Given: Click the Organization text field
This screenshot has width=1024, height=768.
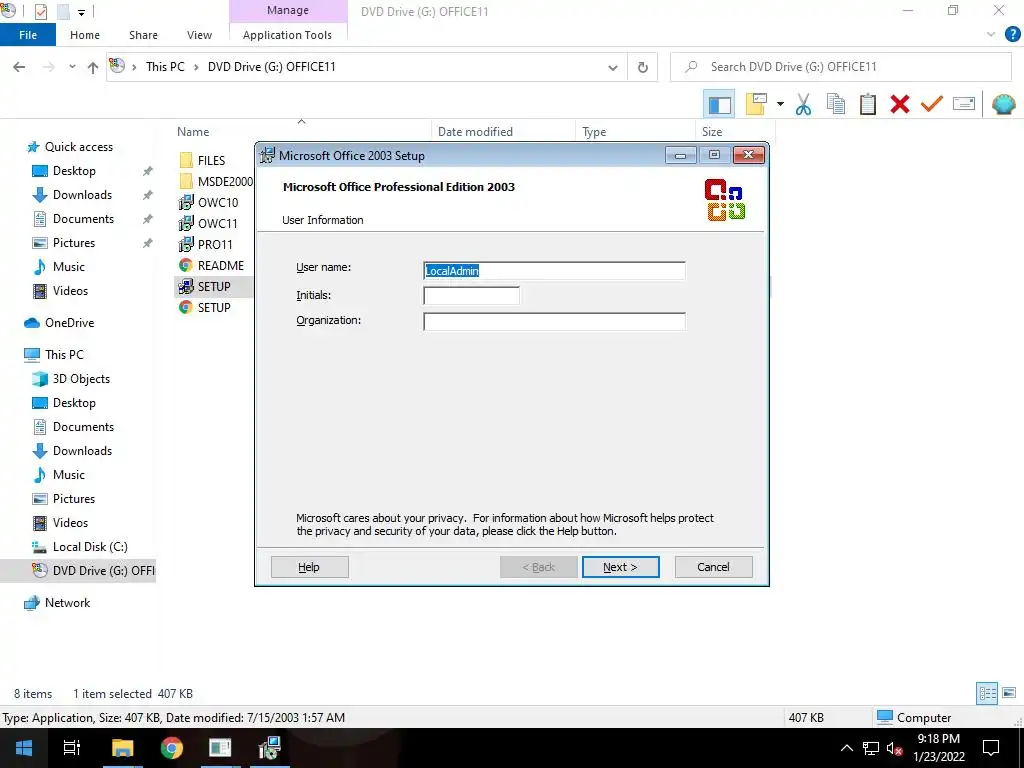Looking at the screenshot, I should [554, 321].
